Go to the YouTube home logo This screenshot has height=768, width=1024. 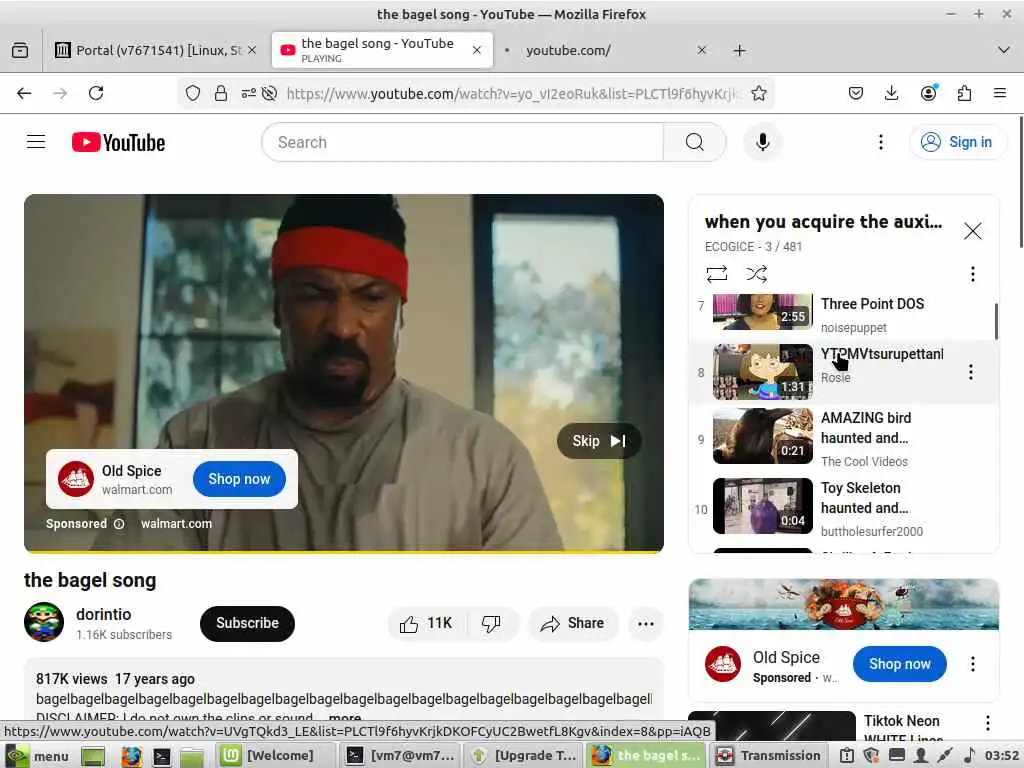[x=118, y=142]
